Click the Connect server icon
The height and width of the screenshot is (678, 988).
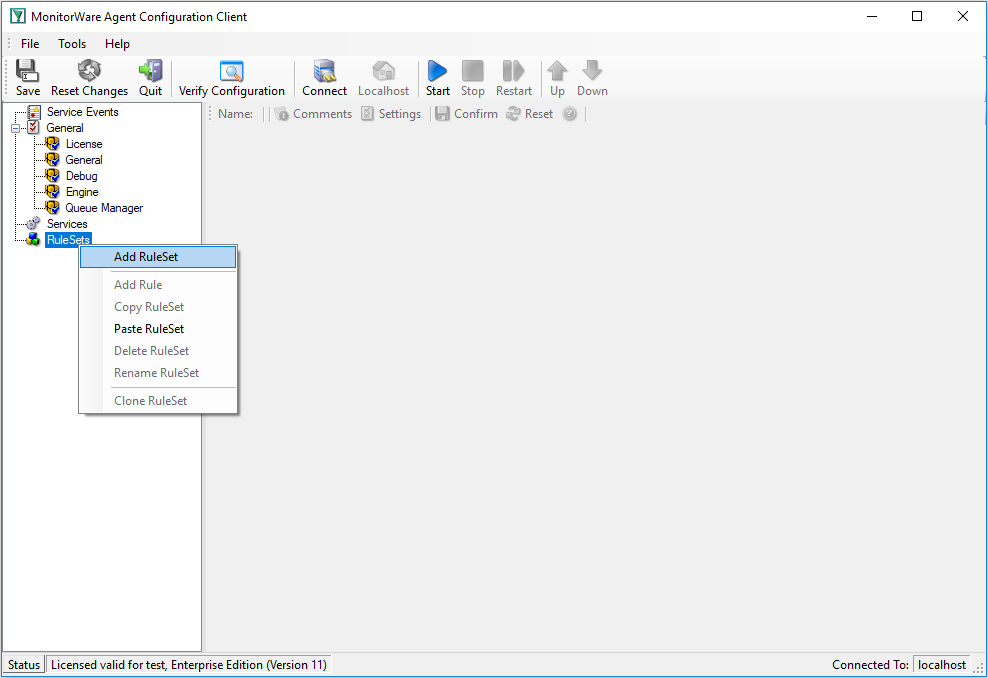click(x=325, y=71)
